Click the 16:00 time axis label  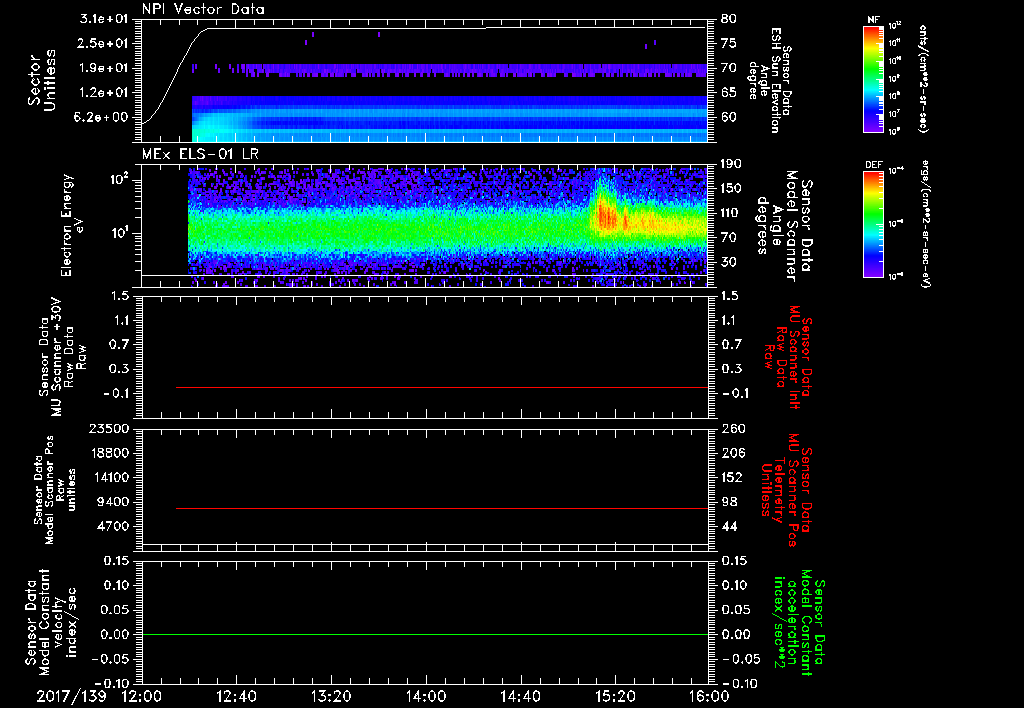(709, 696)
